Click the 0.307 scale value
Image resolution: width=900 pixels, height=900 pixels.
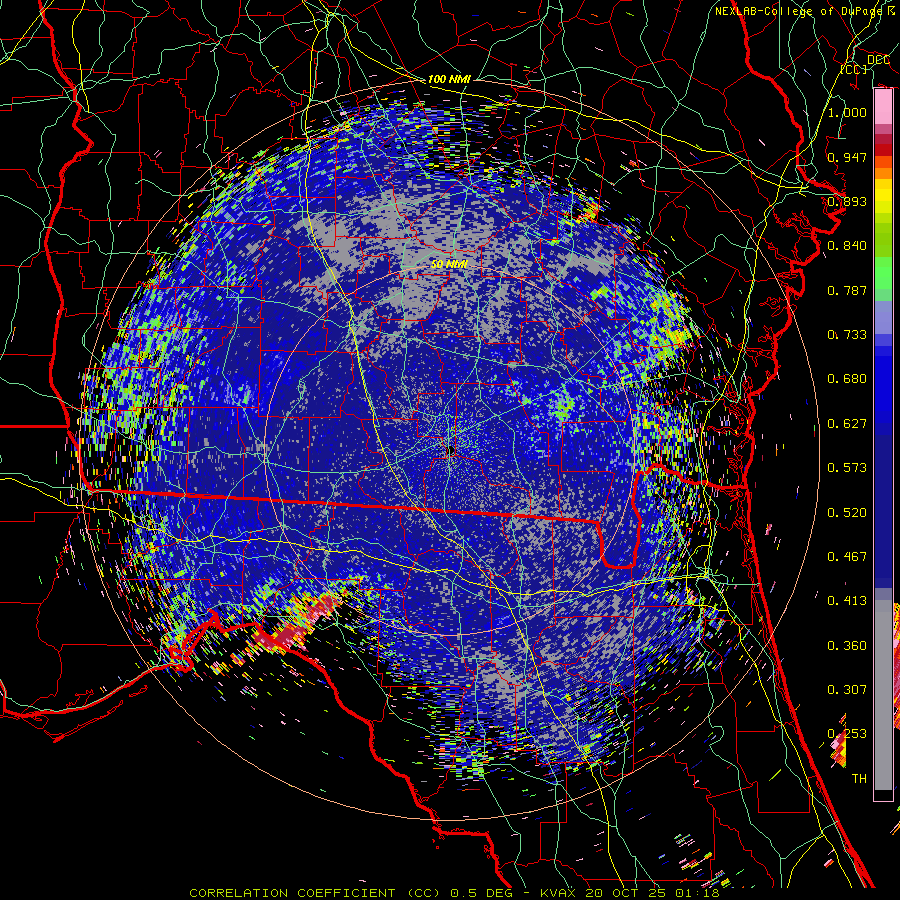(847, 690)
